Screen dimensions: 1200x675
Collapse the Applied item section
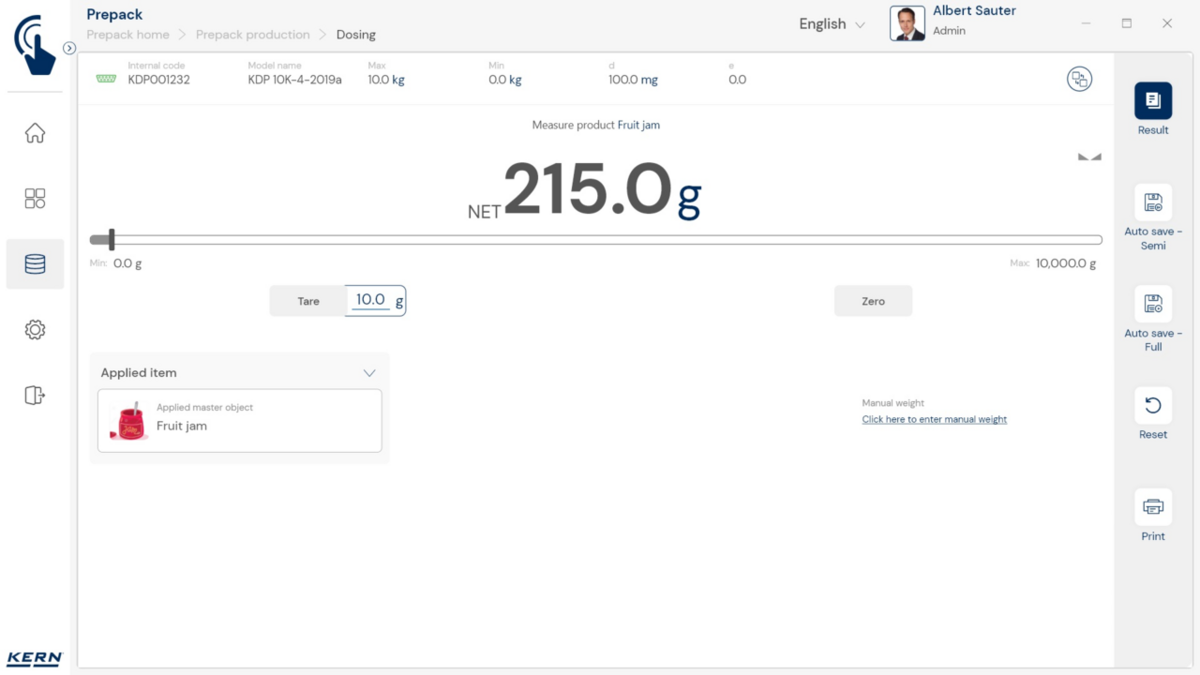[369, 373]
